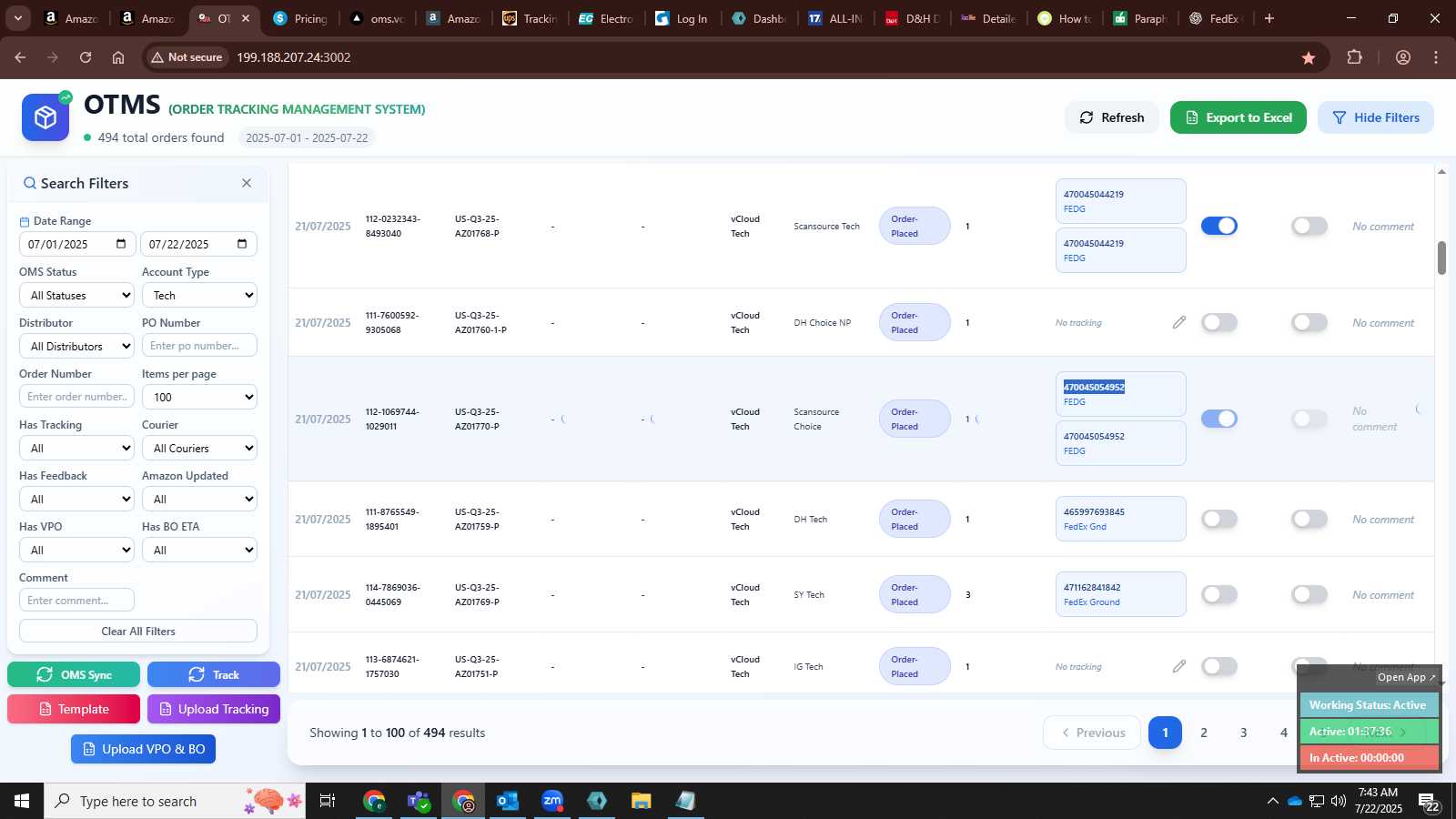Click the Hide Filters button
This screenshot has height=819, width=1456.
tap(1376, 117)
